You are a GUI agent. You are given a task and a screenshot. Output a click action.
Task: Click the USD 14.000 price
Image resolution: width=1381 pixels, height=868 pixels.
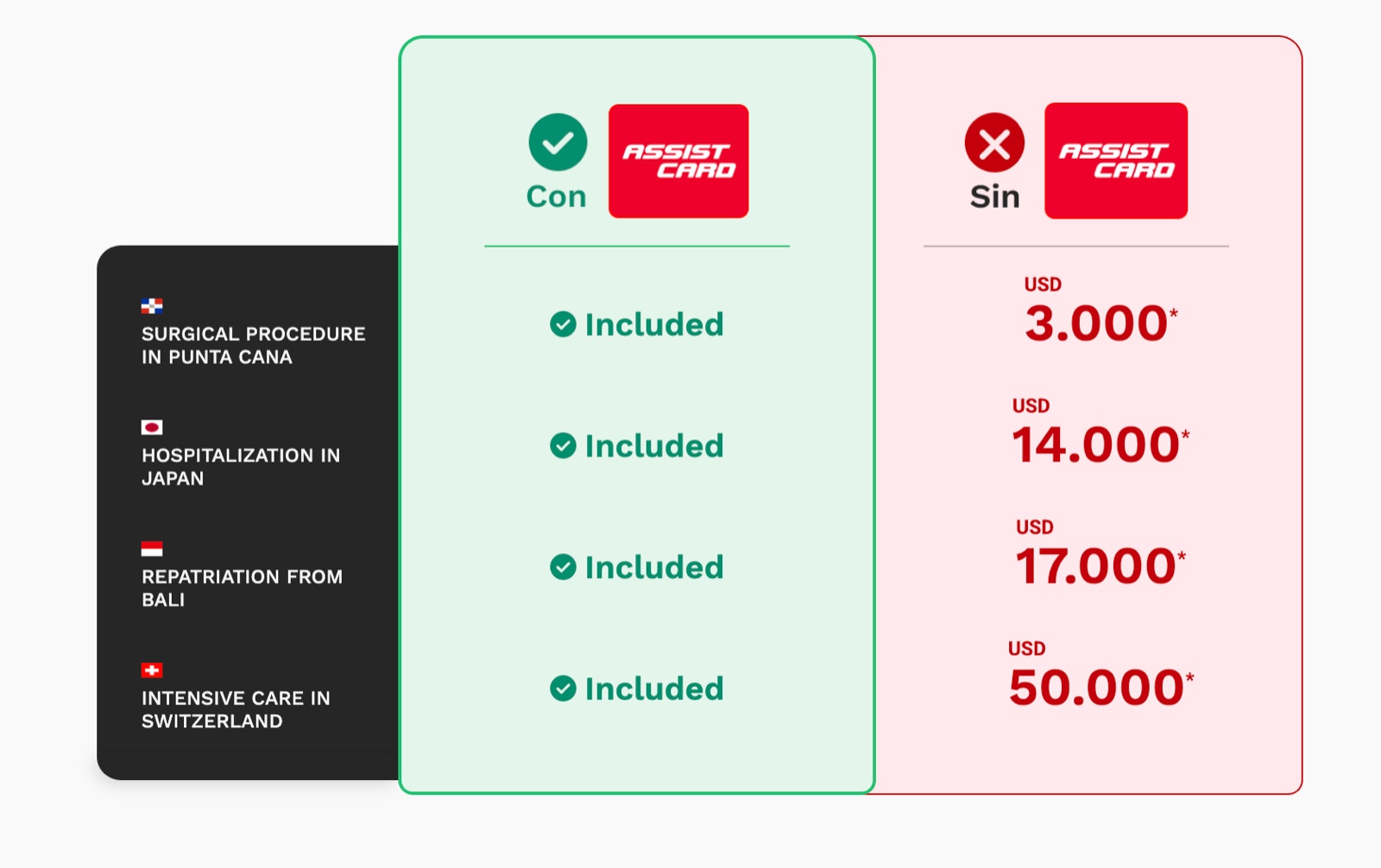coord(1100,433)
